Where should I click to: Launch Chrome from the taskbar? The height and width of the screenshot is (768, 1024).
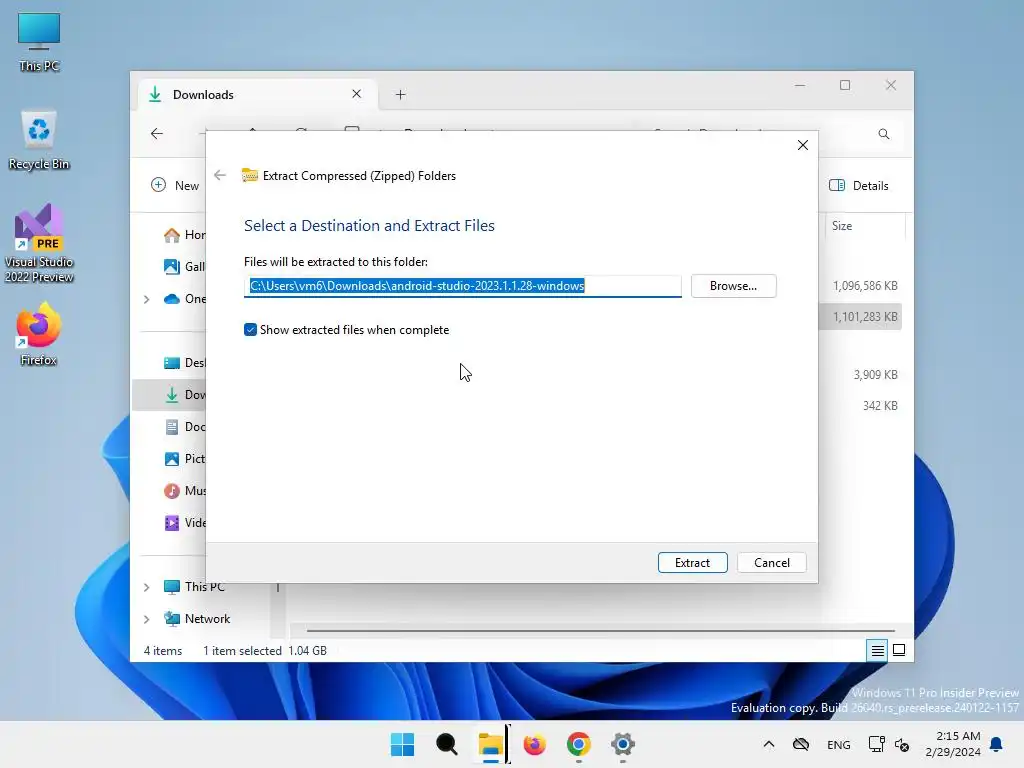[579, 744]
